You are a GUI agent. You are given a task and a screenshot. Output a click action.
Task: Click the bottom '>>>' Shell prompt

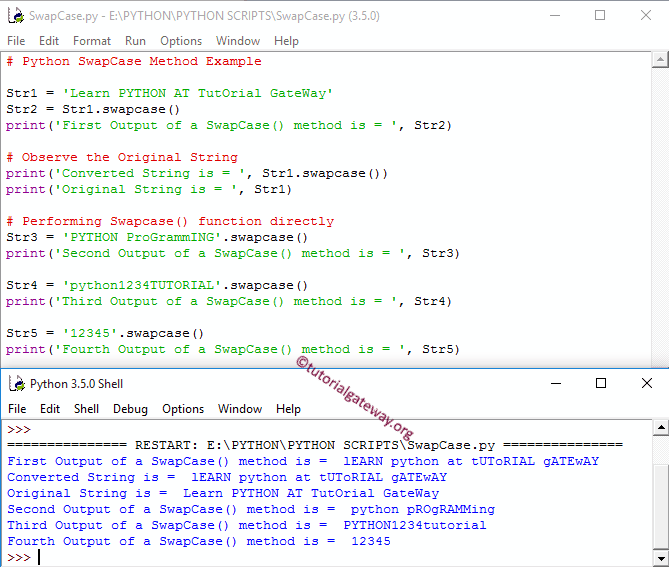(19, 558)
